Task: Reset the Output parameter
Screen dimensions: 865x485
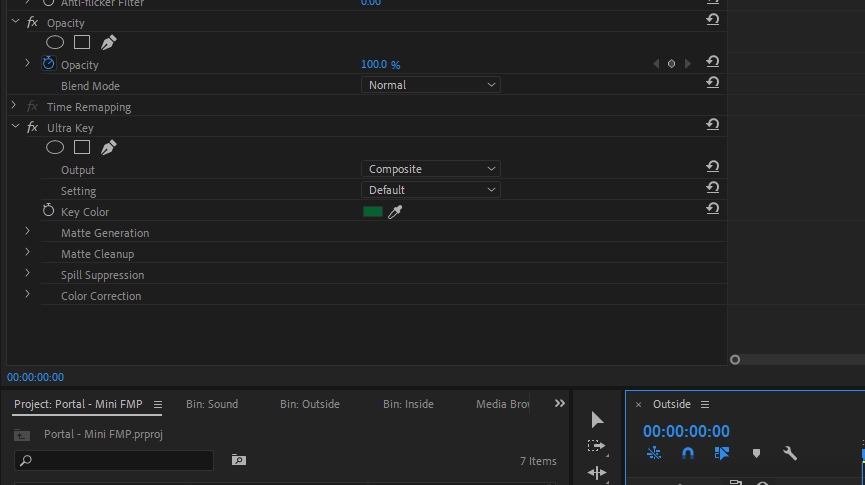Action: pyautogui.click(x=713, y=167)
